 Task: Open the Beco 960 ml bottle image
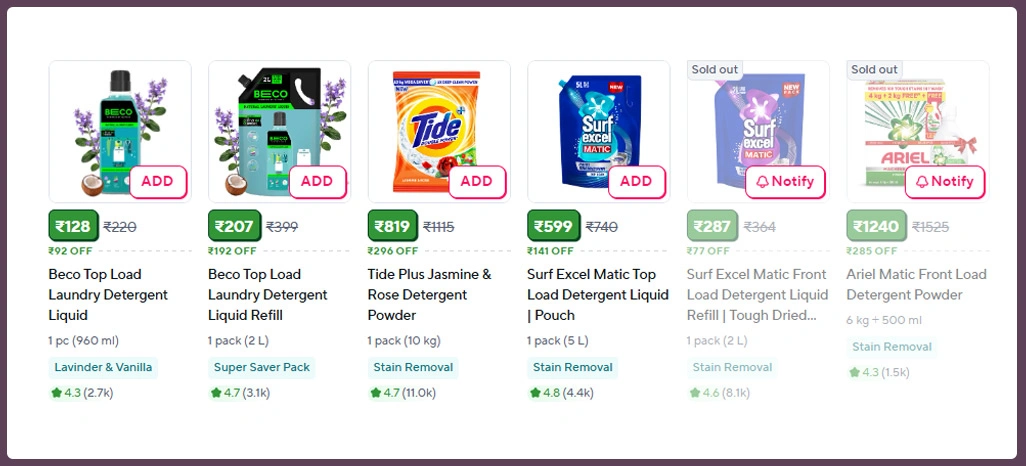tap(110, 125)
